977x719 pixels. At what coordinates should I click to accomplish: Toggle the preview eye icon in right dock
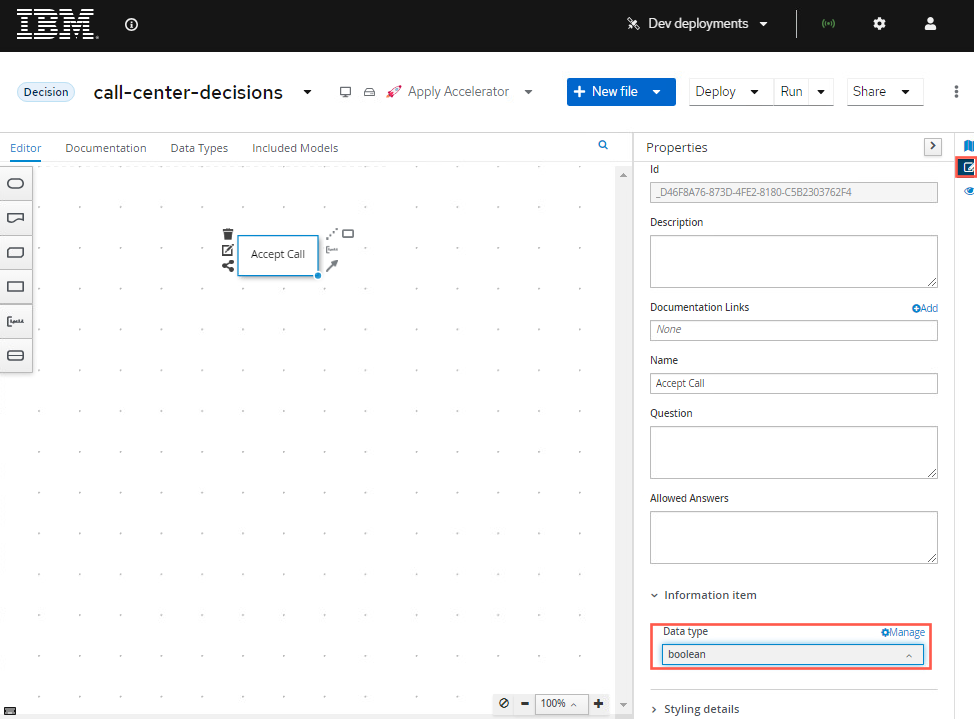pos(968,191)
